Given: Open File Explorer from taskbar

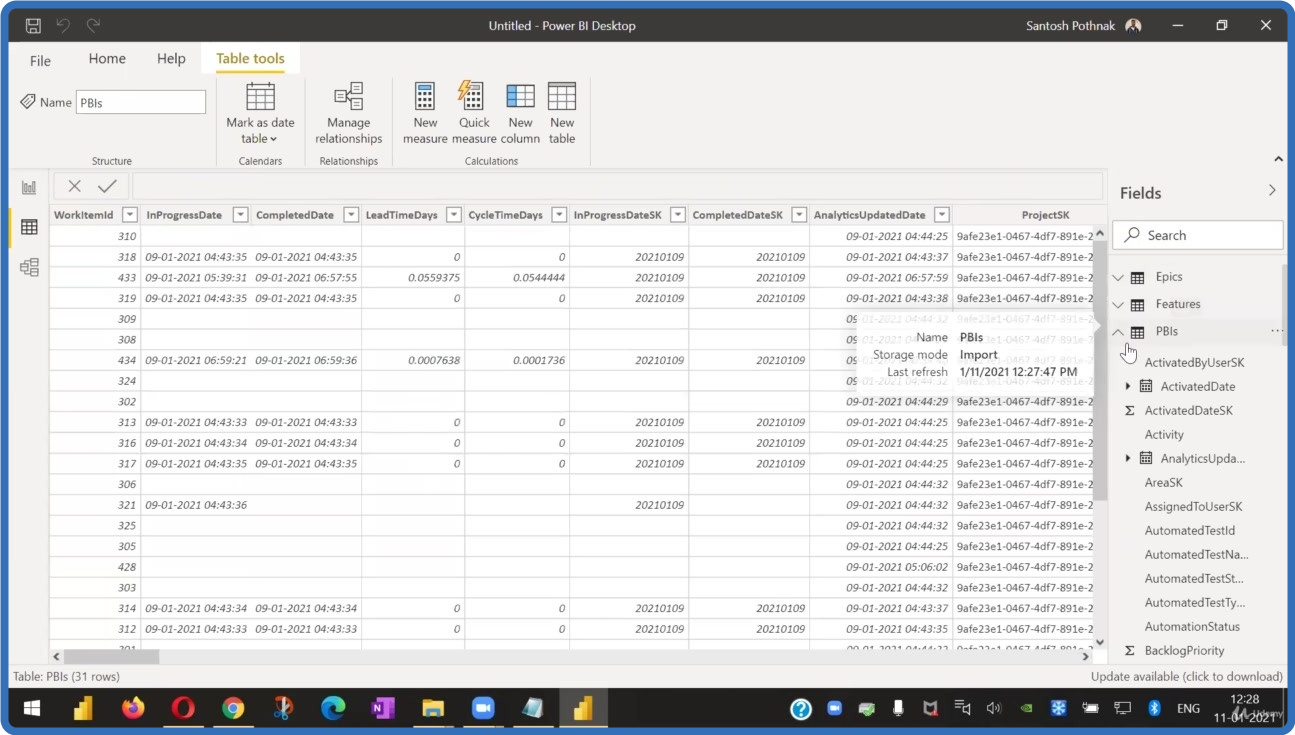Looking at the screenshot, I should [433, 709].
